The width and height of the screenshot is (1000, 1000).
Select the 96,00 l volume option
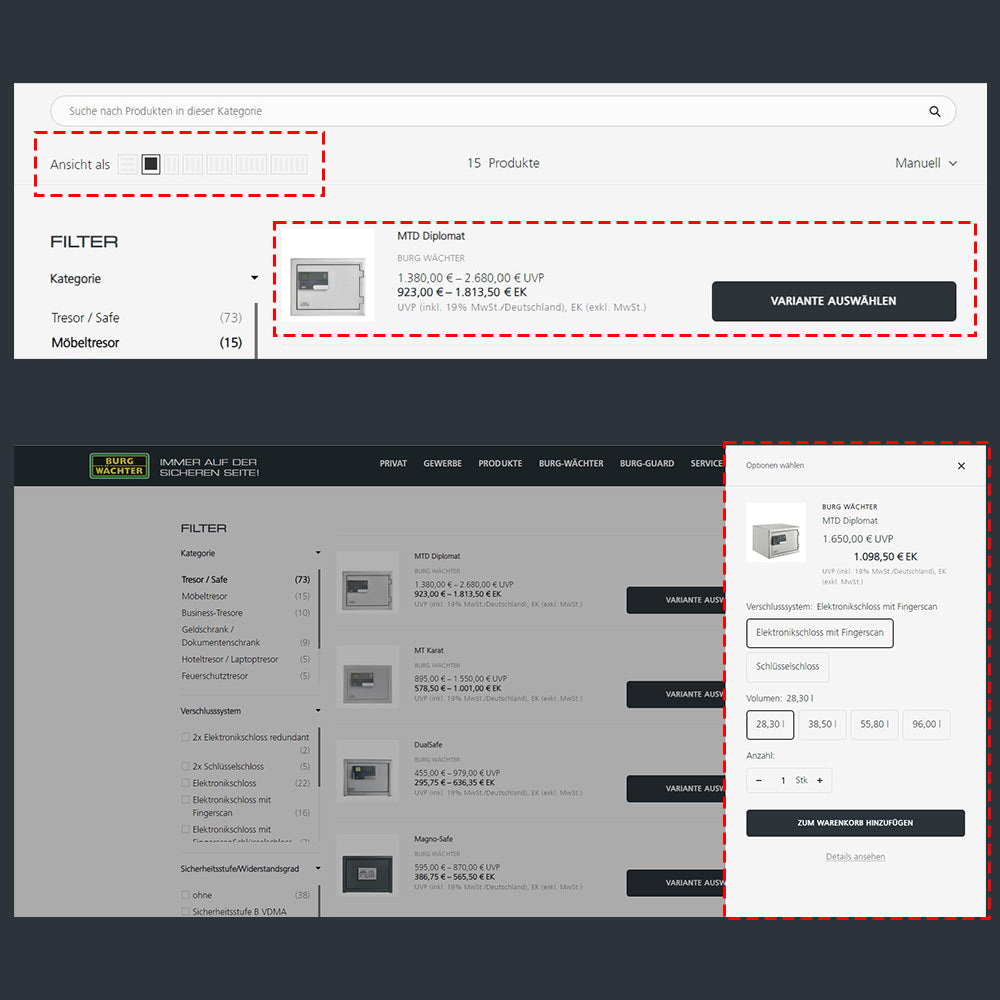pos(926,724)
